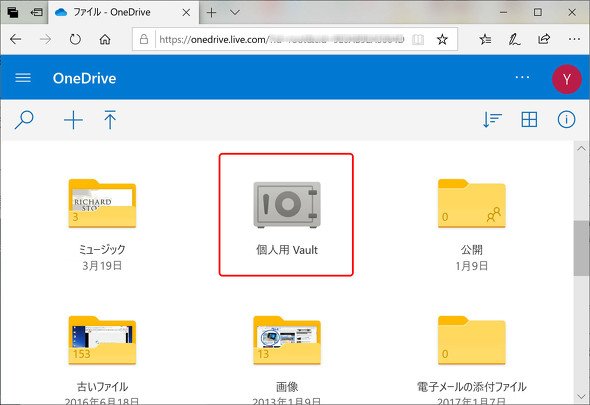The width and height of the screenshot is (590, 405).
Task: Go back with the browser back arrow
Action: click(16, 39)
